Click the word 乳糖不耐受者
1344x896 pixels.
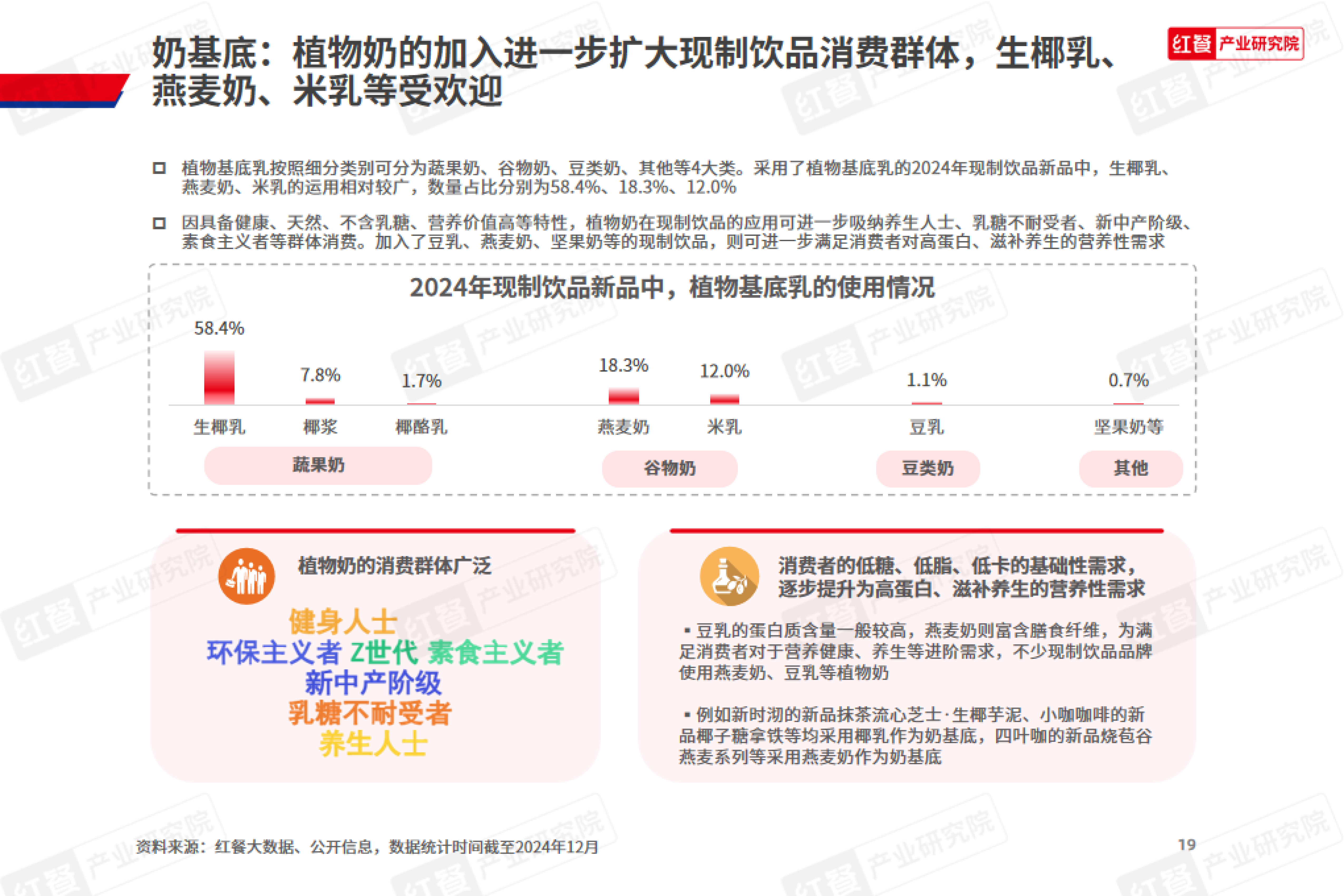370,713
